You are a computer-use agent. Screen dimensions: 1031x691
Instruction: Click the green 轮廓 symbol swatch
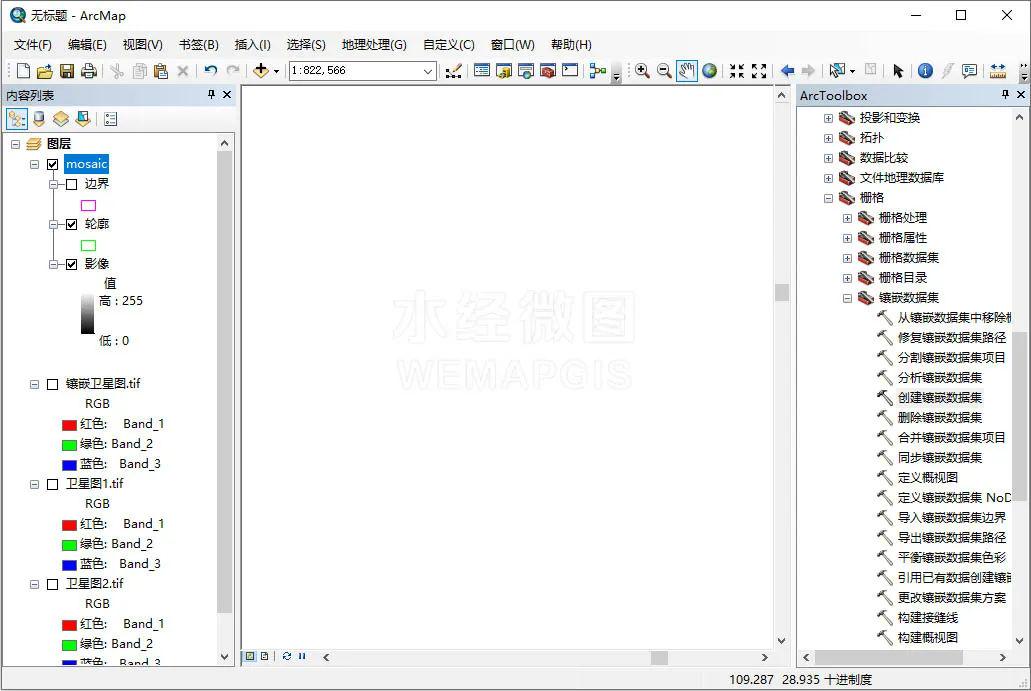click(88, 245)
